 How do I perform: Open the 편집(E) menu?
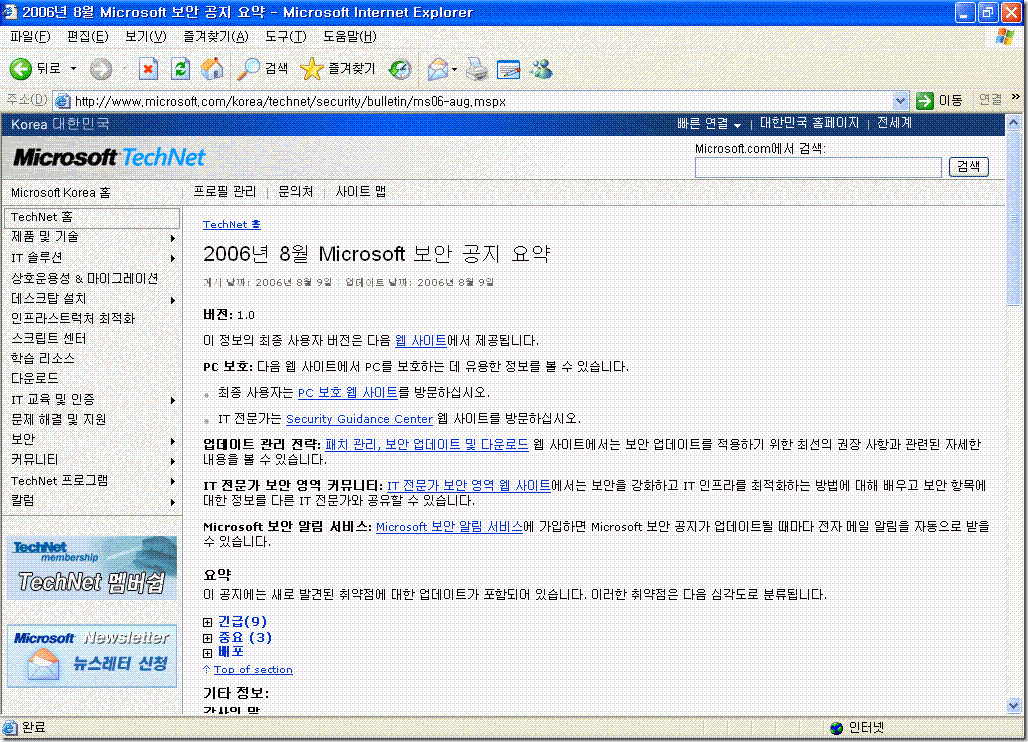coord(87,37)
